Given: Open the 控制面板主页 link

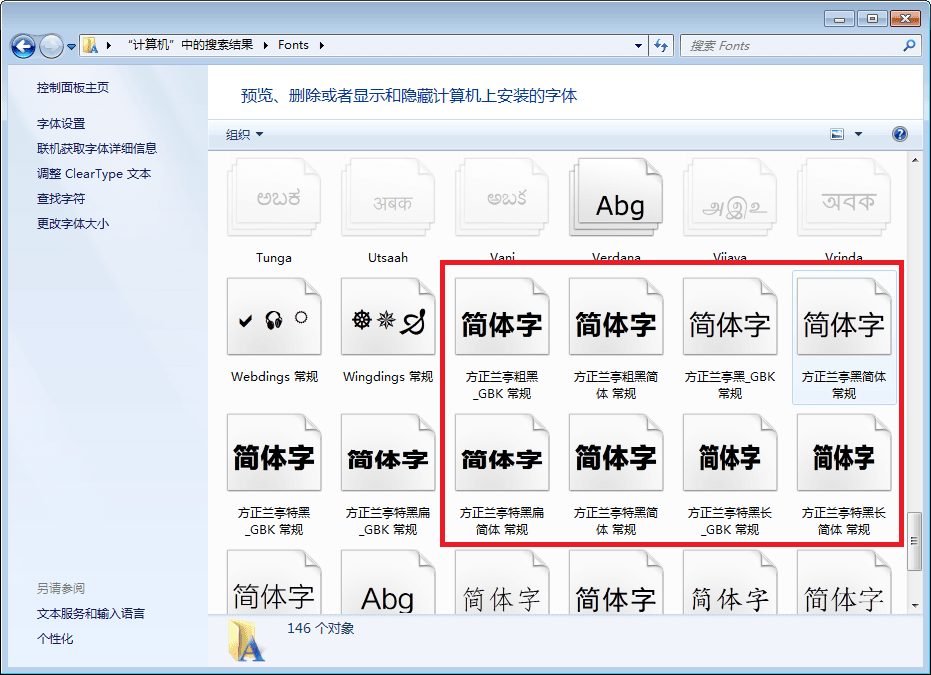Looking at the screenshot, I should 73,88.
